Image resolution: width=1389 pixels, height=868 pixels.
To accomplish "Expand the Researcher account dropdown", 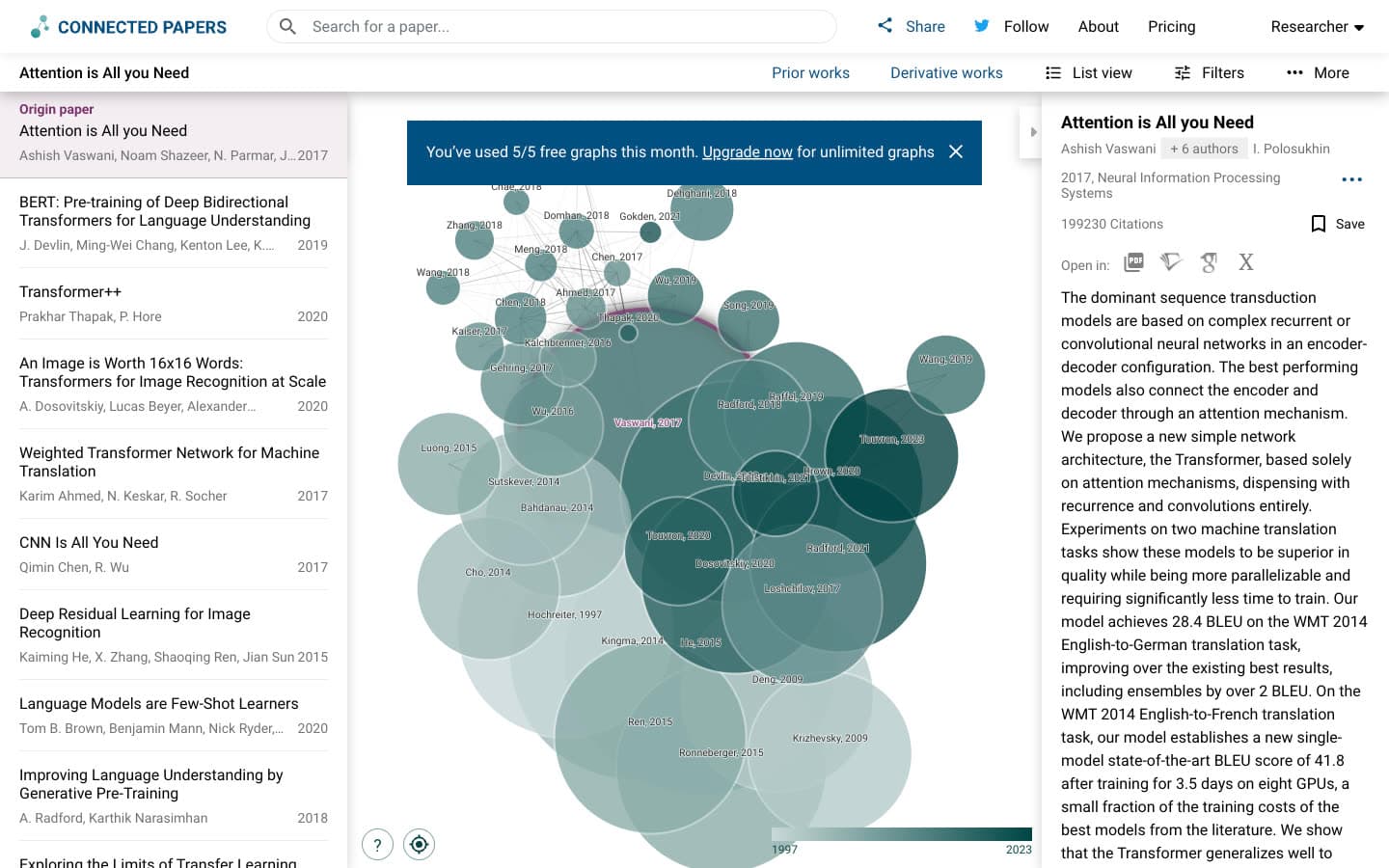I will coord(1317,27).
